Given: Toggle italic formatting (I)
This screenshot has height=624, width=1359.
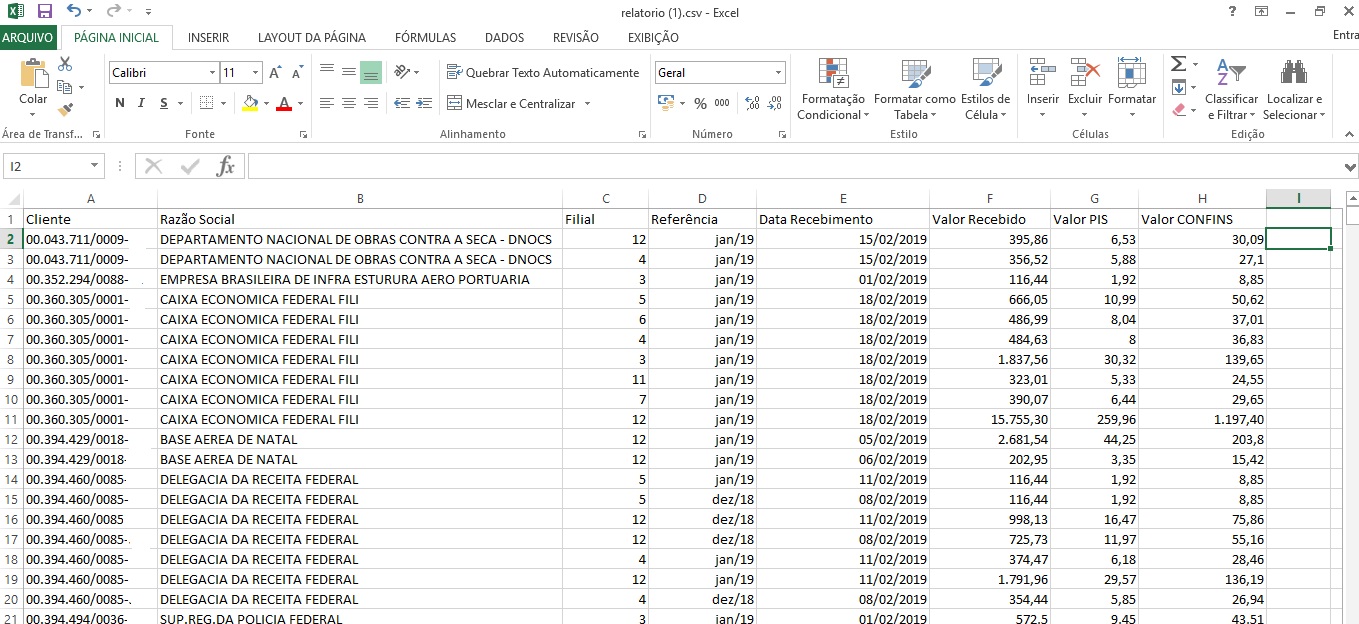Looking at the screenshot, I should [x=142, y=103].
